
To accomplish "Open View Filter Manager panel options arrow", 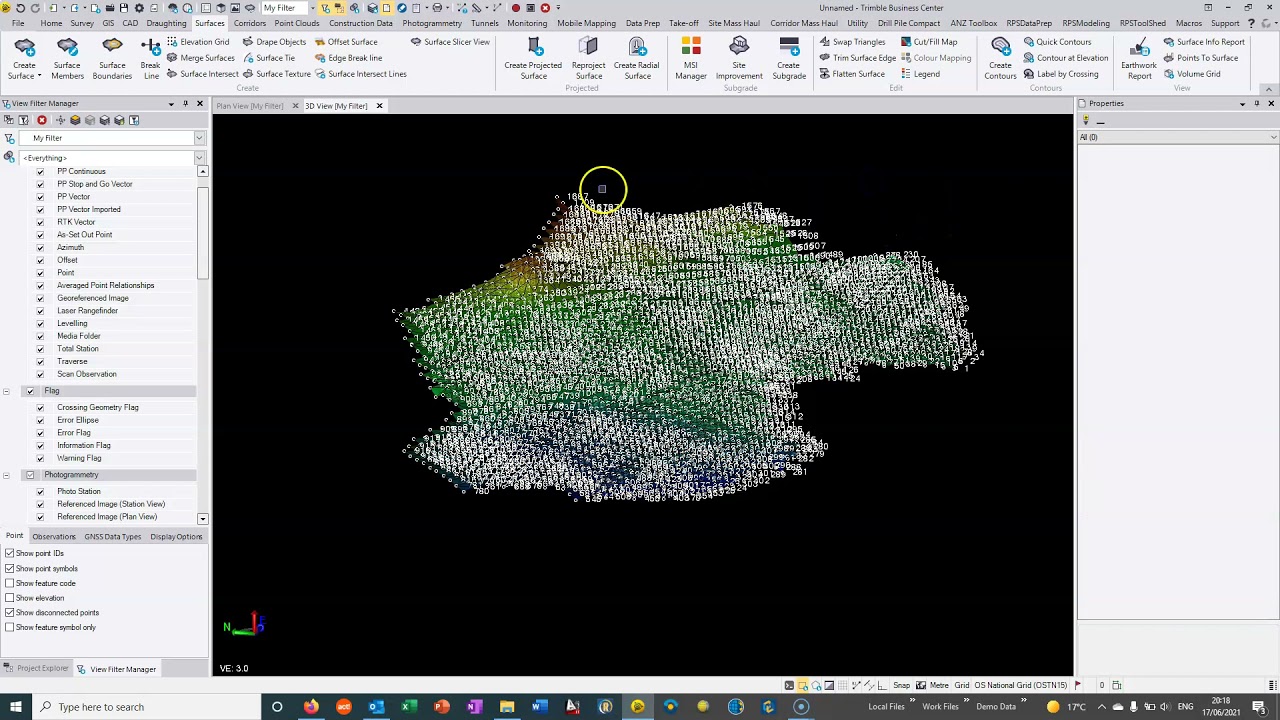I will (171, 104).
